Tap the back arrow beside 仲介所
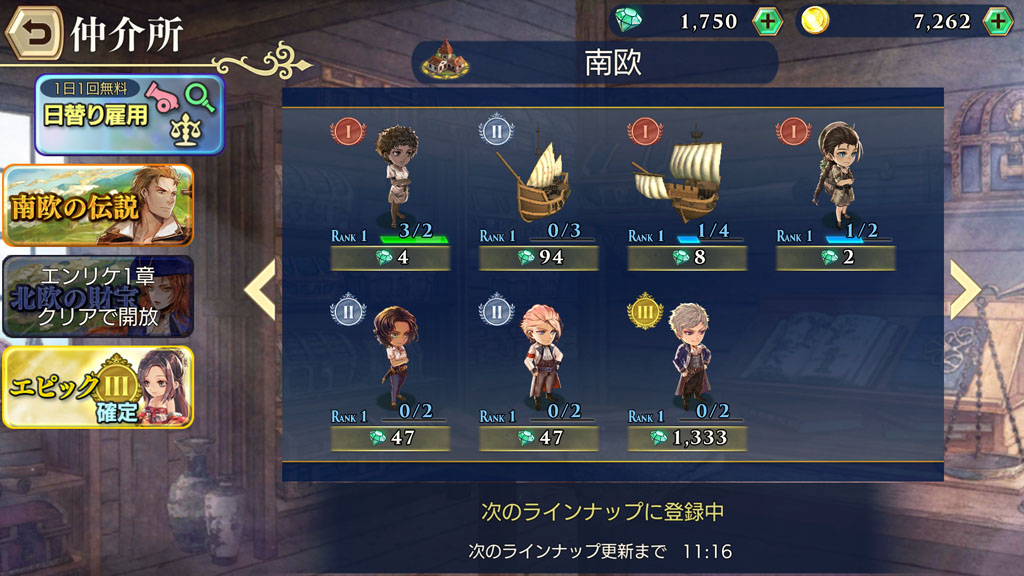 coord(34,33)
